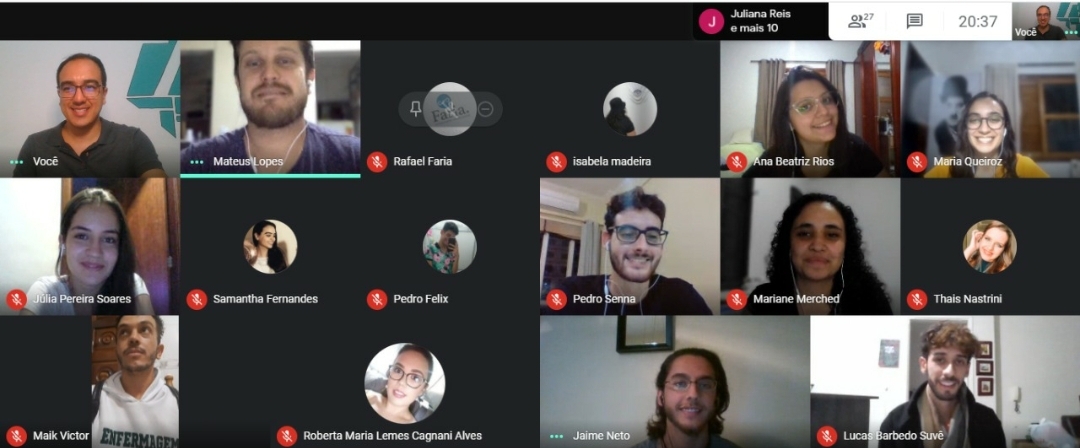Open the participants list icon

[x=860, y=21]
